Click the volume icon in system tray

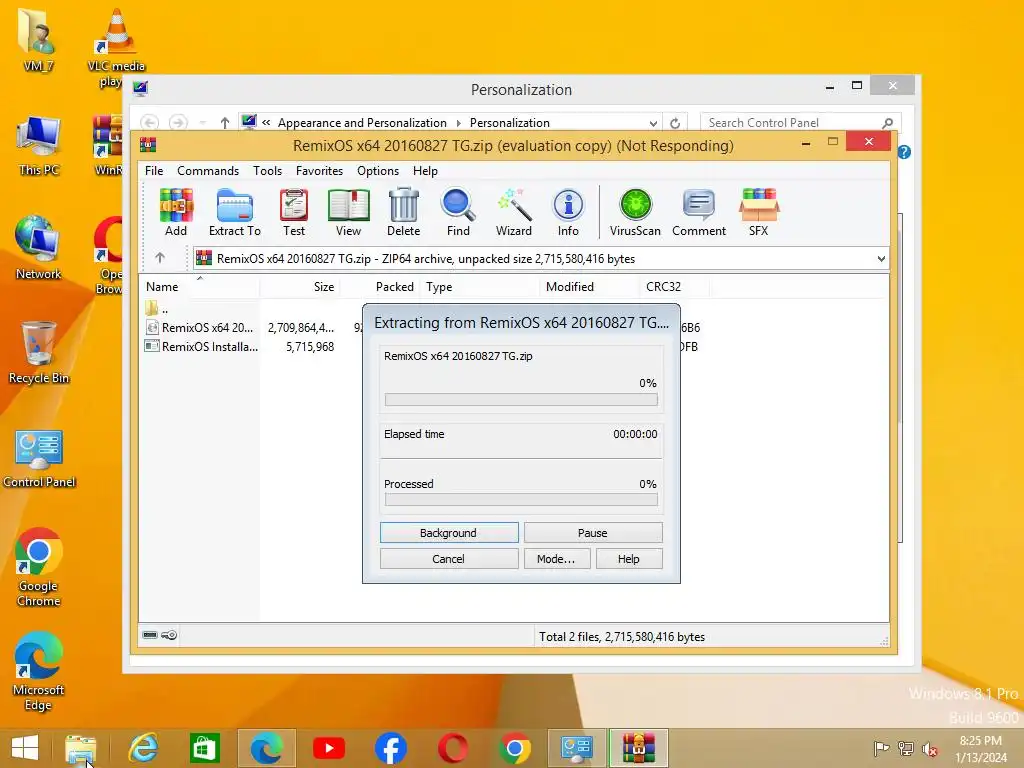(929, 749)
